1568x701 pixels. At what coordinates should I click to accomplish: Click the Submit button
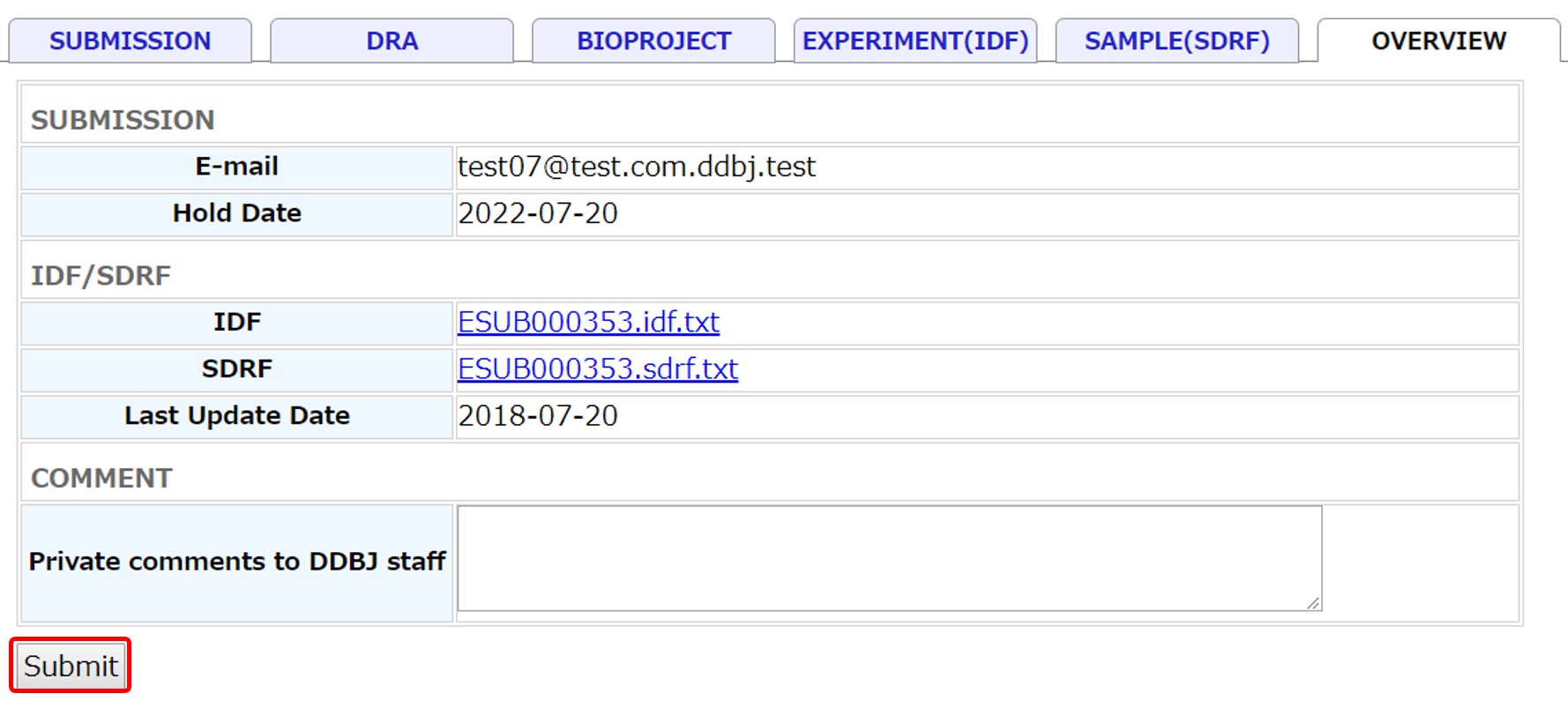[x=71, y=666]
